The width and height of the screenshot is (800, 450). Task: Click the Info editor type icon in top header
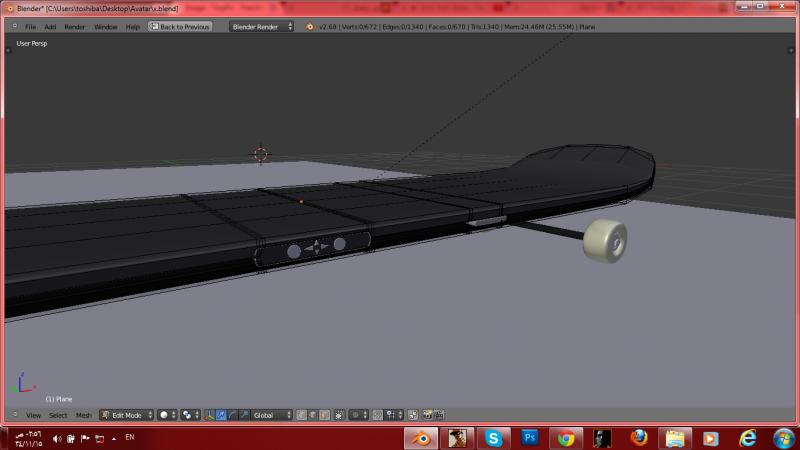click(x=14, y=27)
